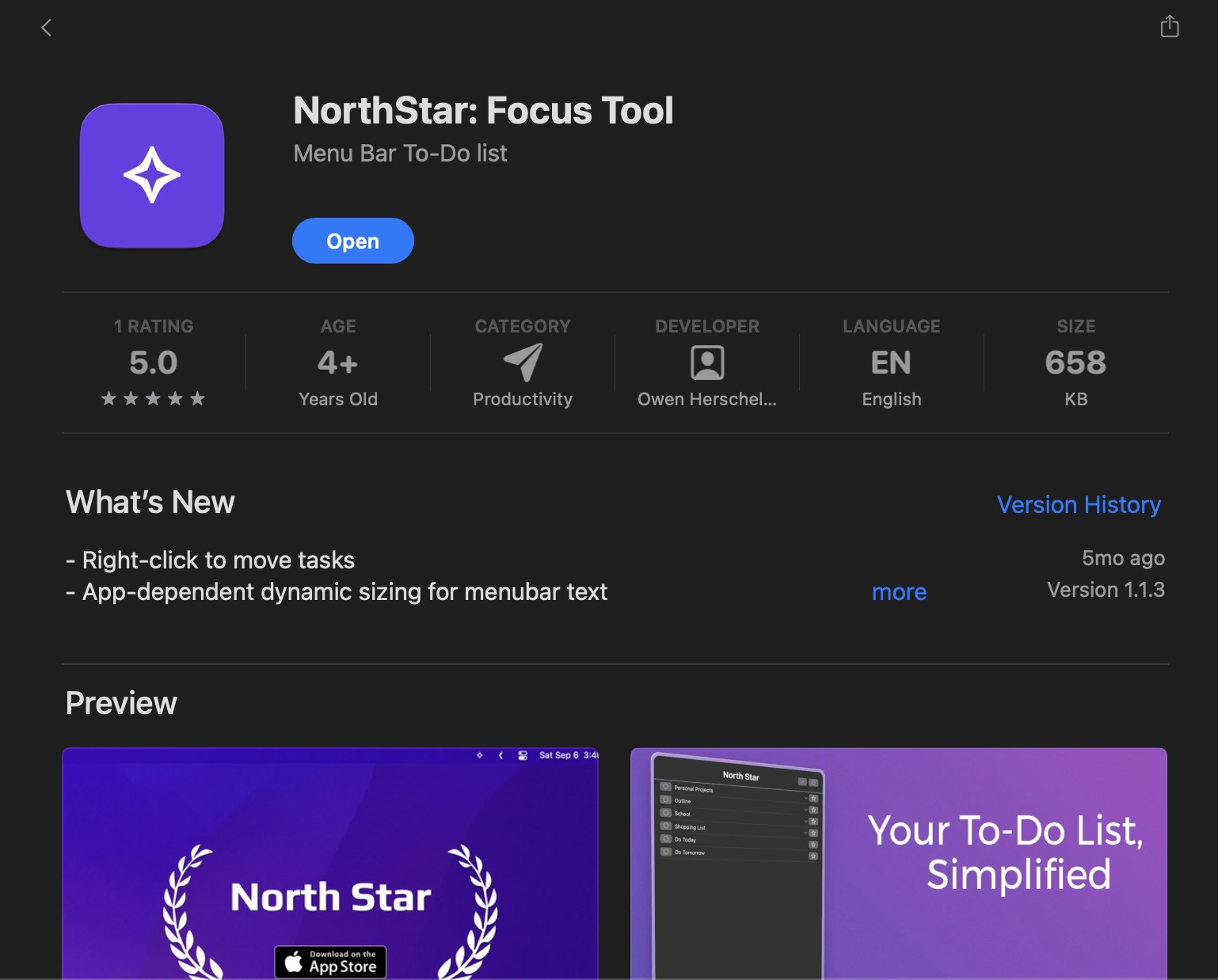Click the Productivity category label
The width and height of the screenshot is (1218, 980).
click(523, 399)
